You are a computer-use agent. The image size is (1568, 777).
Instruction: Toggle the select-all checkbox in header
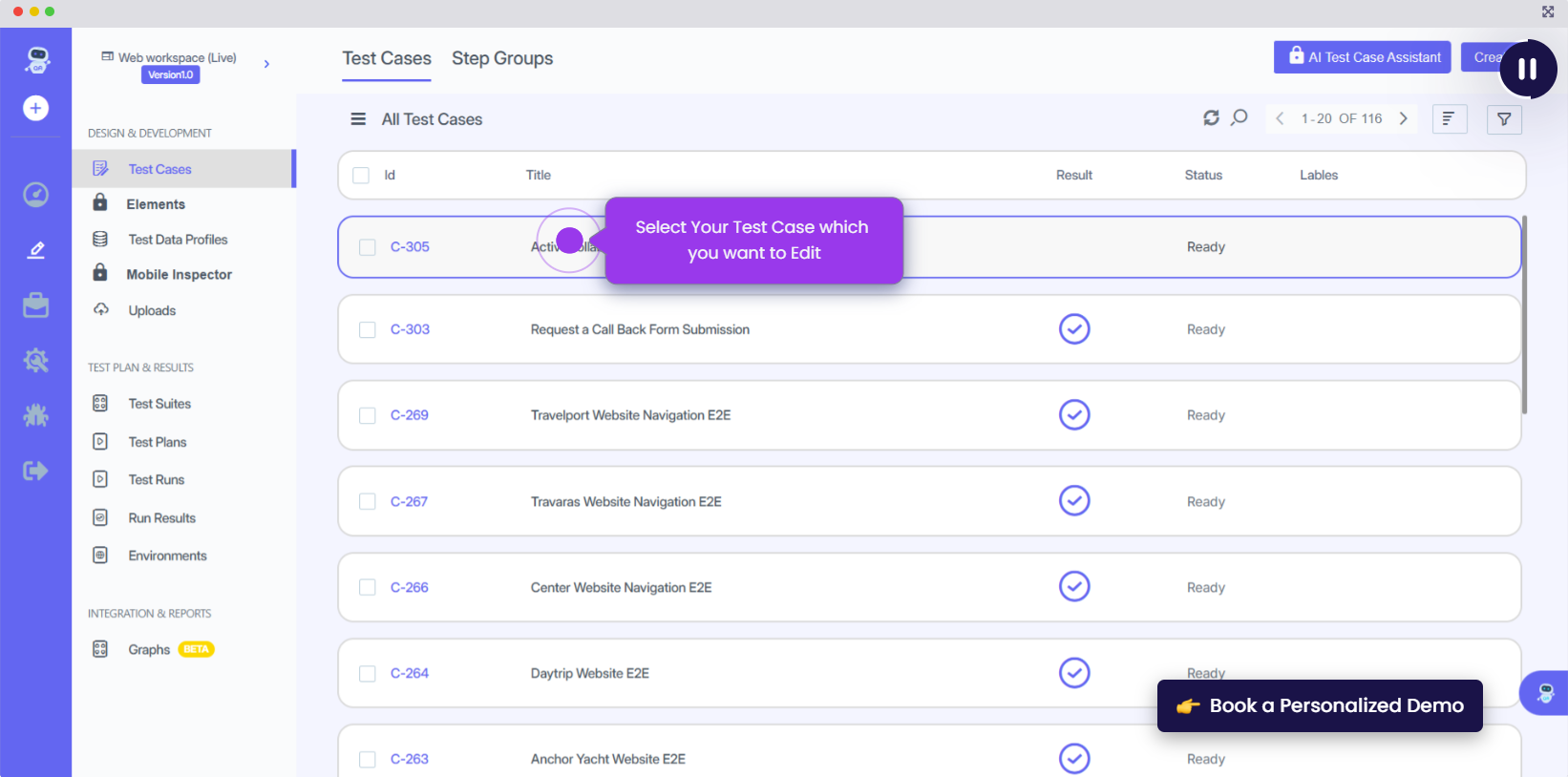361,176
